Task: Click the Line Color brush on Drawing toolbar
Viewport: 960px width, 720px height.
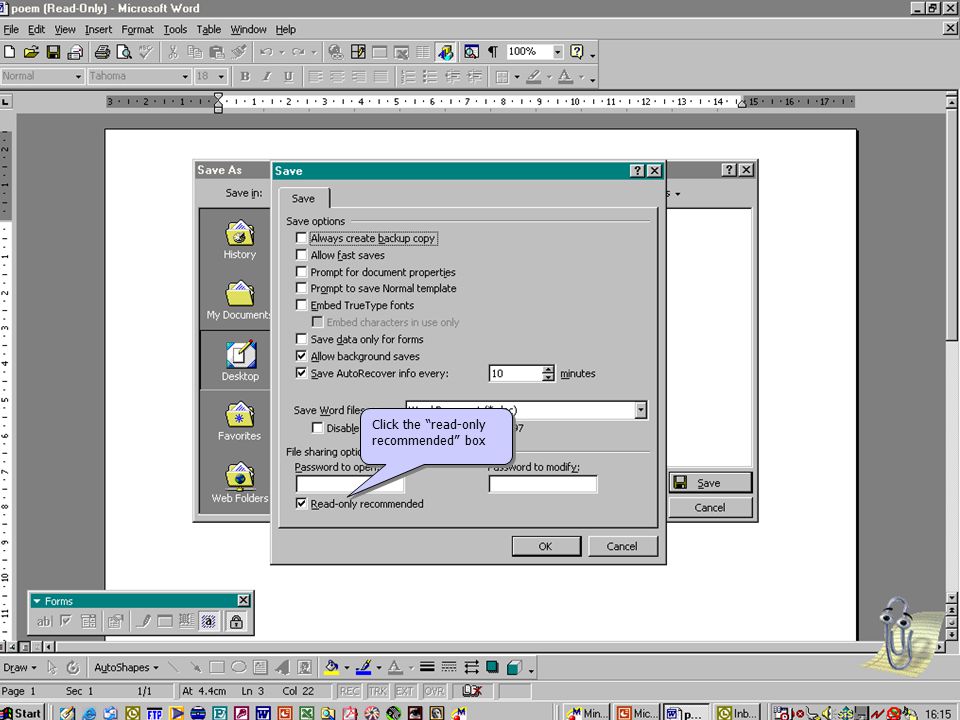Action: [x=364, y=667]
